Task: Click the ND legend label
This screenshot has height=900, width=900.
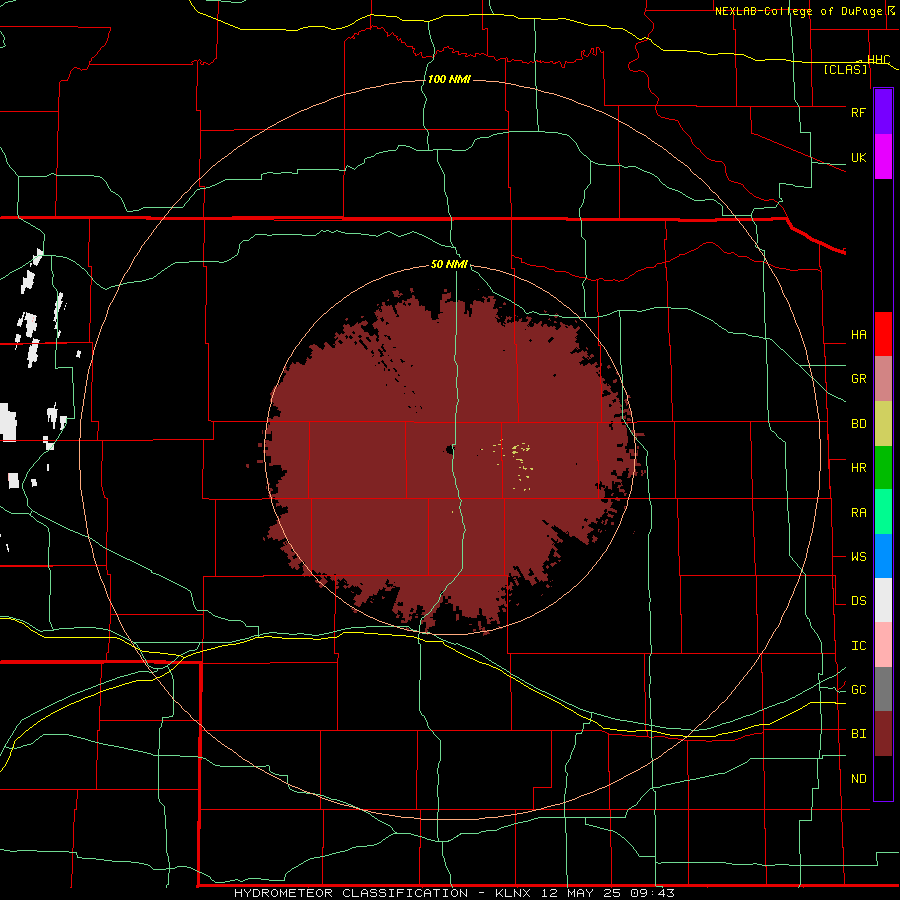Action: [858, 779]
